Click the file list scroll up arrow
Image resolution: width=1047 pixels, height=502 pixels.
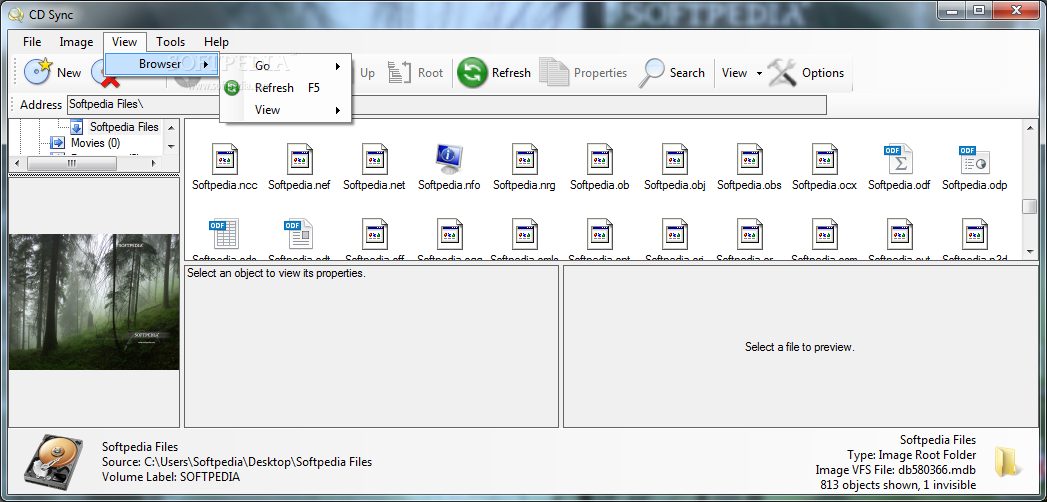coord(1029,128)
